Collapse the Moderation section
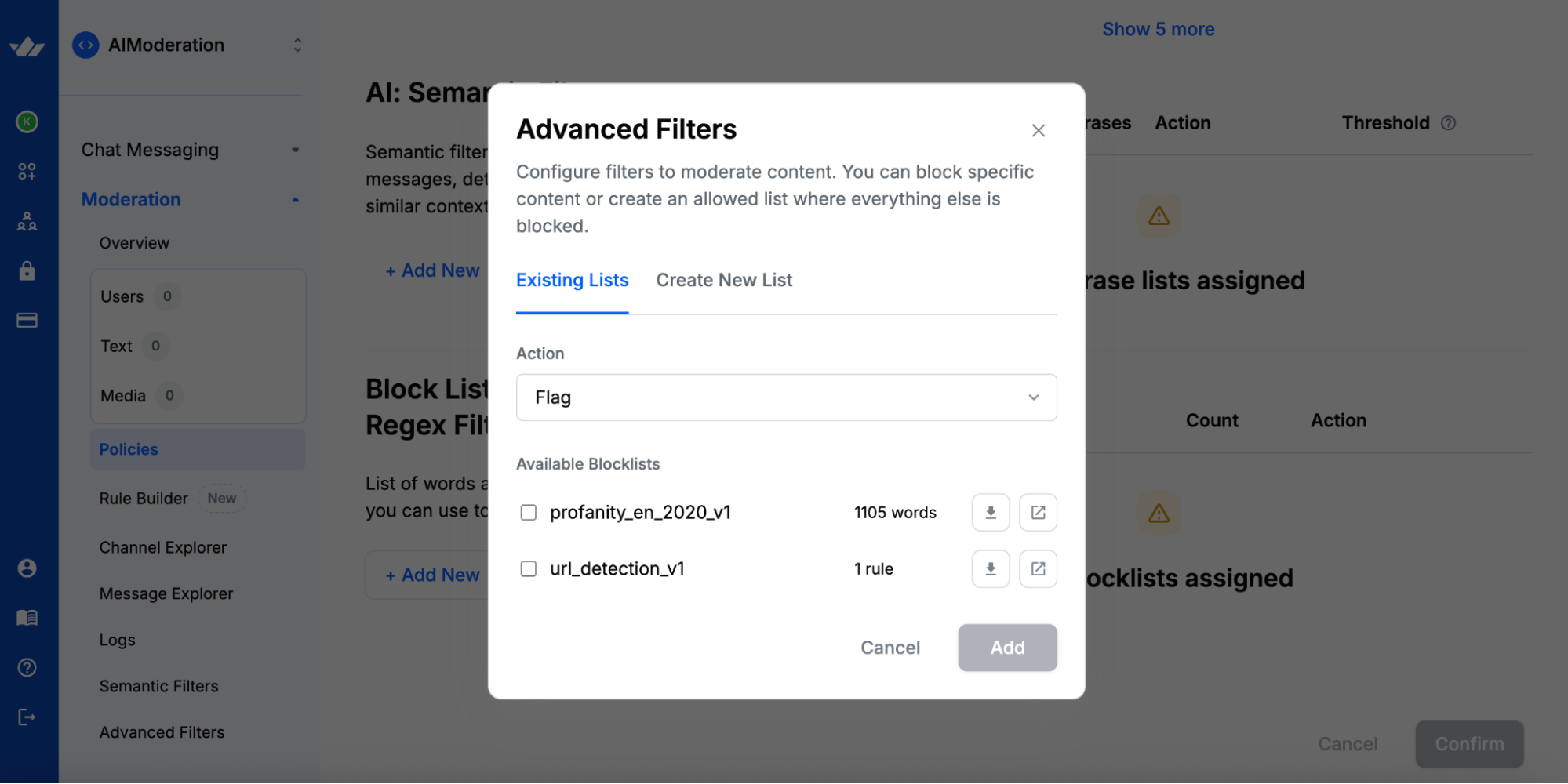The width and height of the screenshot is (1568, 784). click(x=295, y=199)
